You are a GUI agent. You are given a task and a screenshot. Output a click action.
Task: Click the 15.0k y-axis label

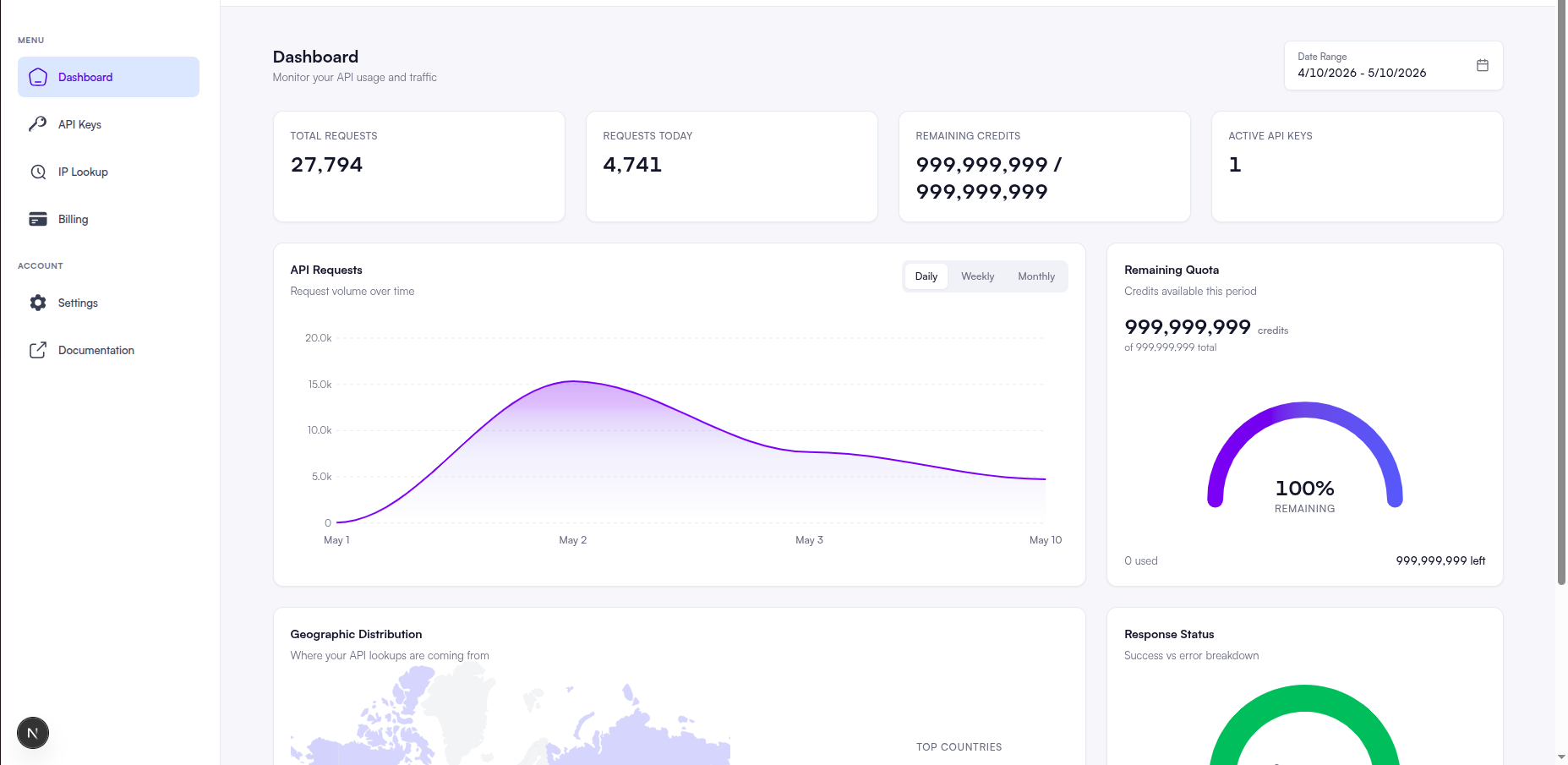[x=320, y=385]
